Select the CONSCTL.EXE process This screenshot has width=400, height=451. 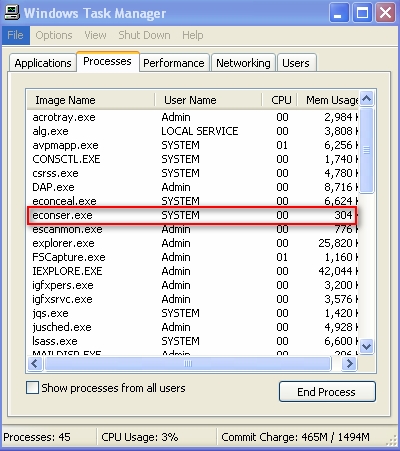[x=193, y=159]
